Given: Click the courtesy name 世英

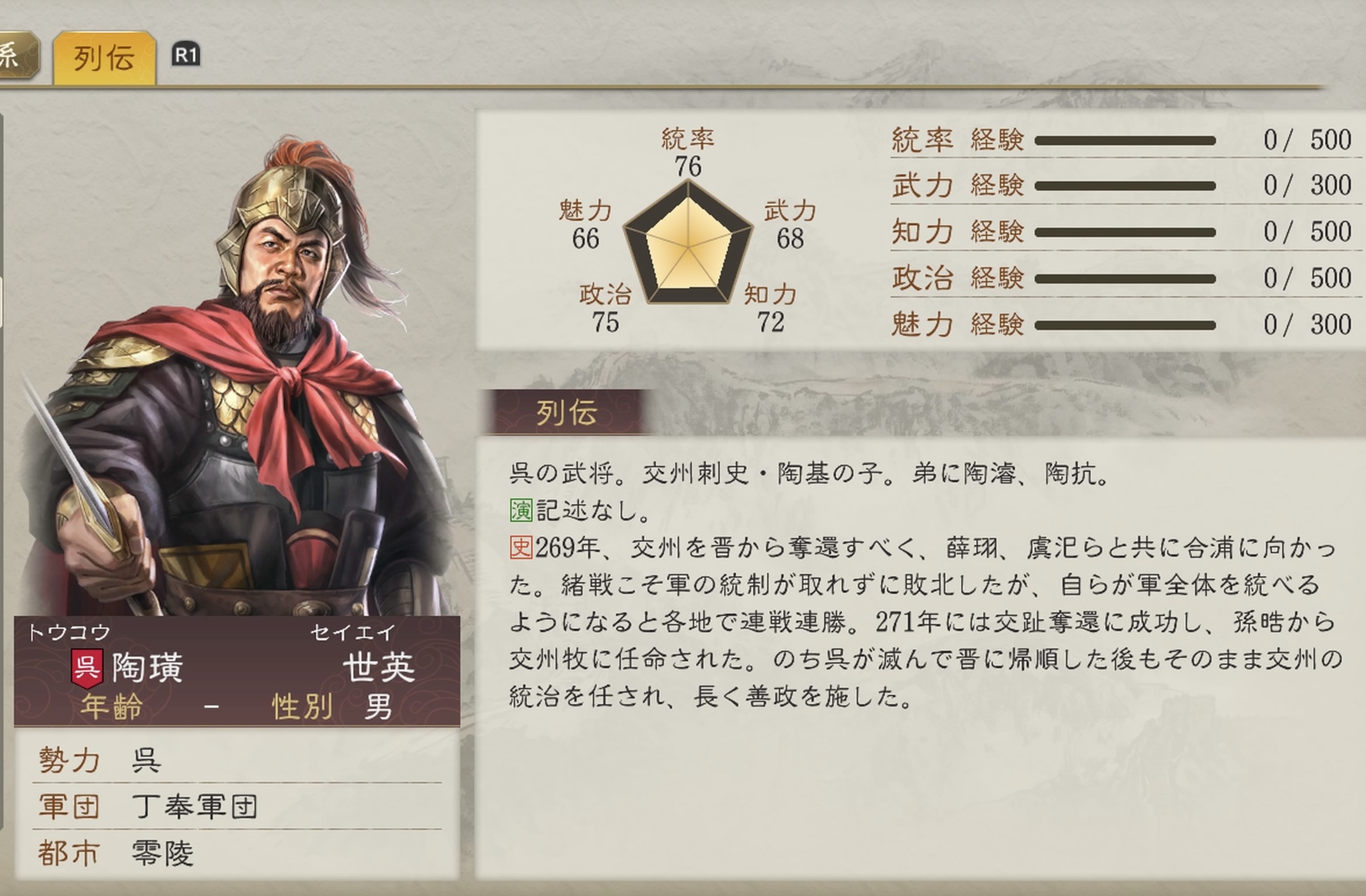Looking at the screenshot, I should (x=378, y=667).
